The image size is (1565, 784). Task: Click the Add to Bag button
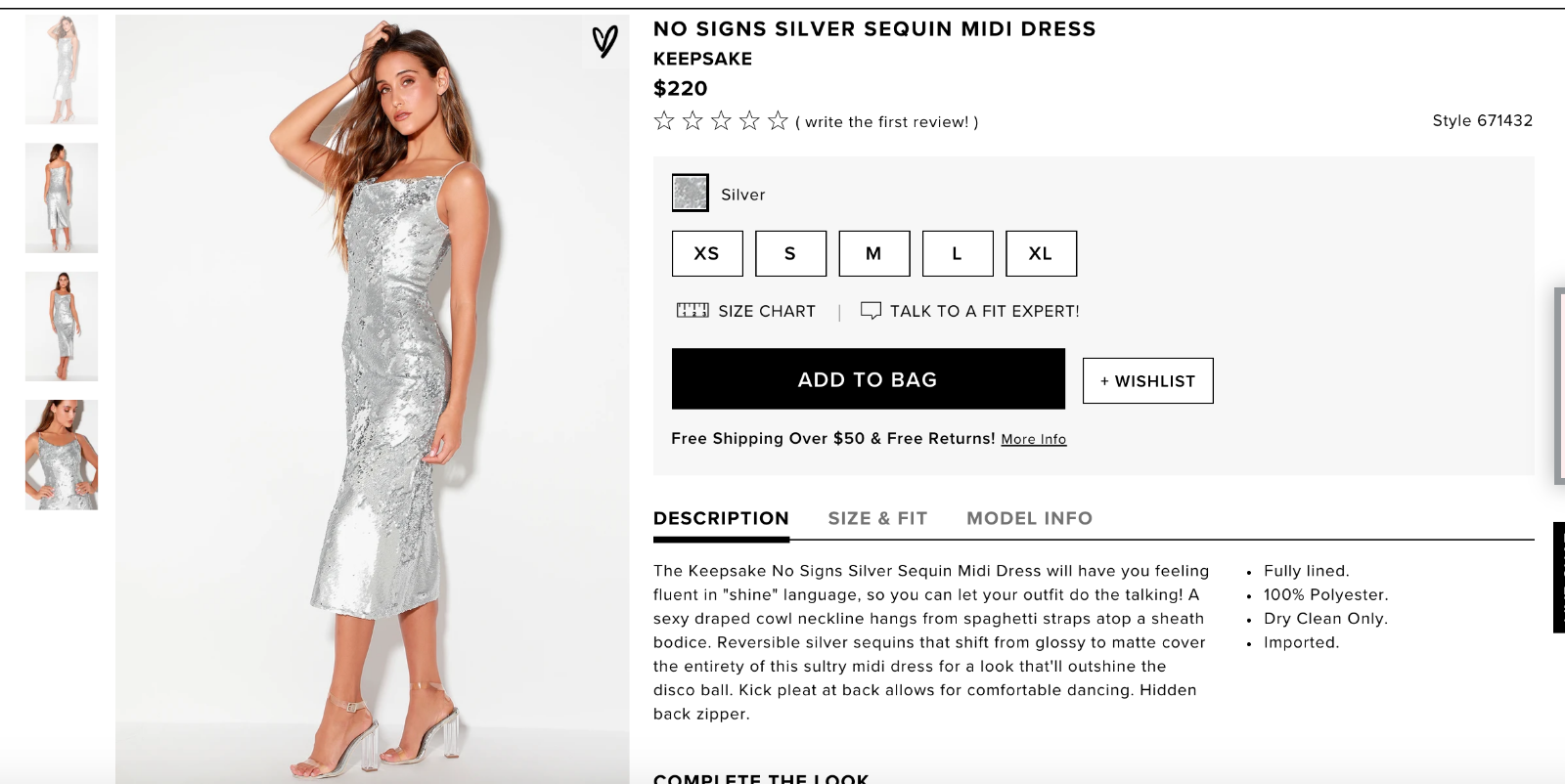[868, 379]
